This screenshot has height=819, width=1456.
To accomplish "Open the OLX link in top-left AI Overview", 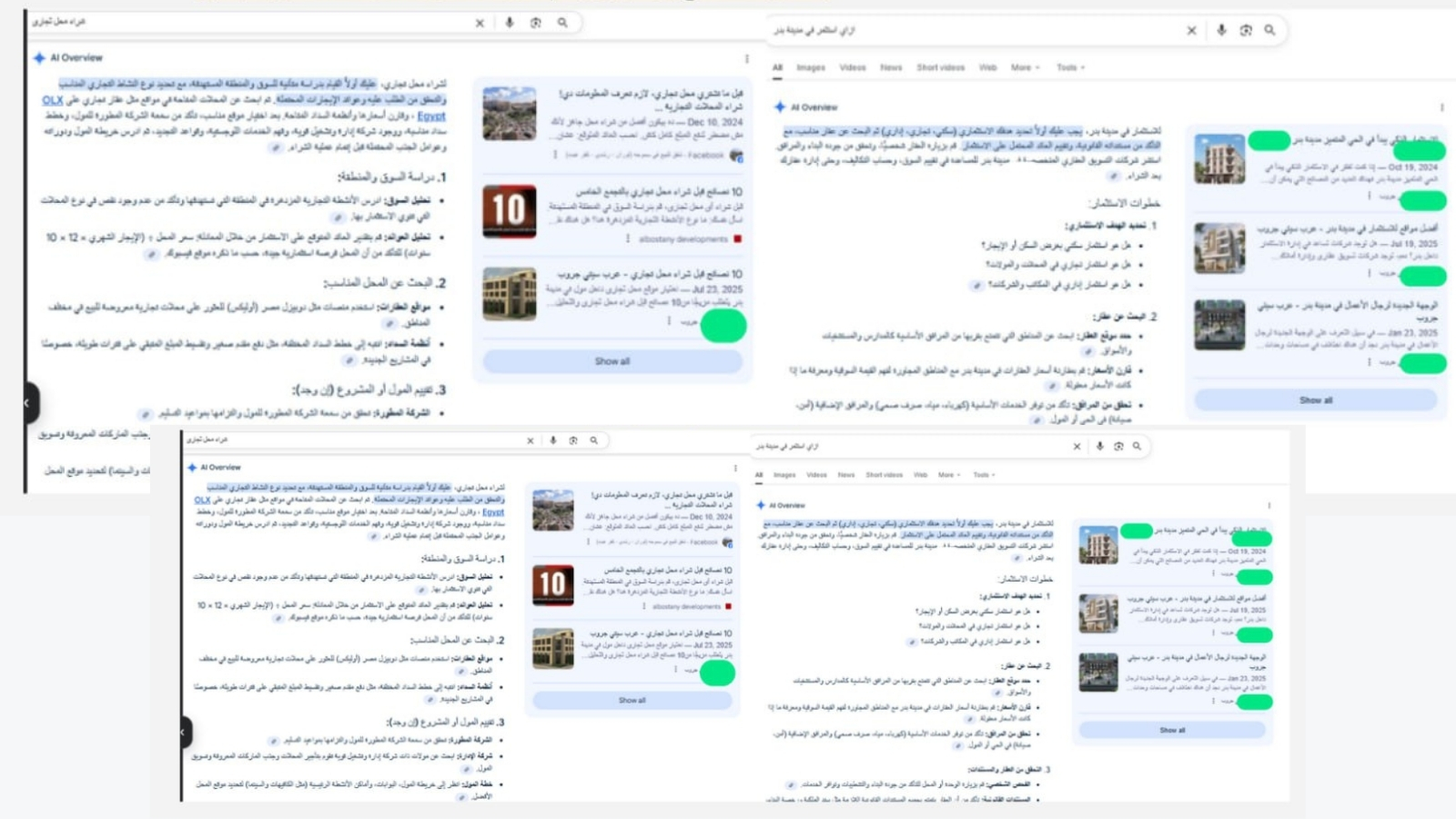I will click(53, 100).
